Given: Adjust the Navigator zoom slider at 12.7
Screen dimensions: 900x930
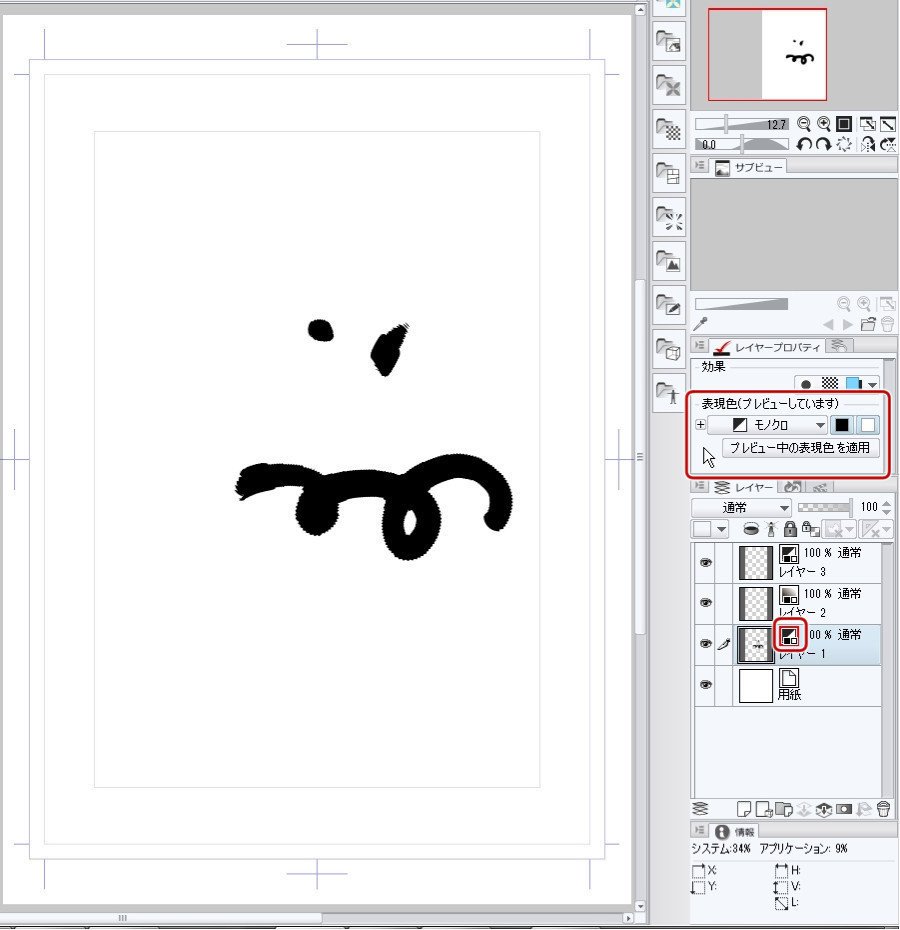Looking at the screenshot, I should [x=742, y=124].
